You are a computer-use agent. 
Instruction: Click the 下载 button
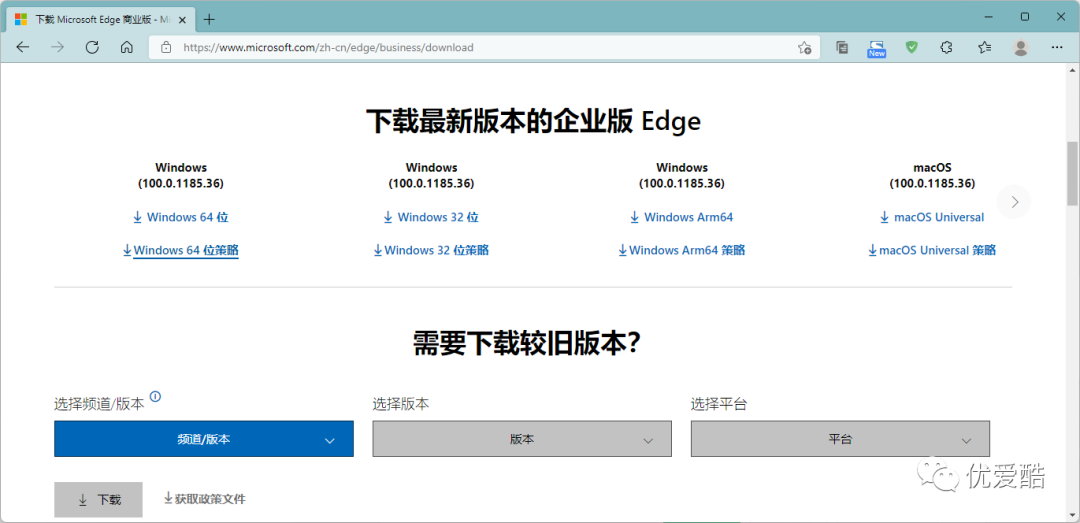coord(98,500)
